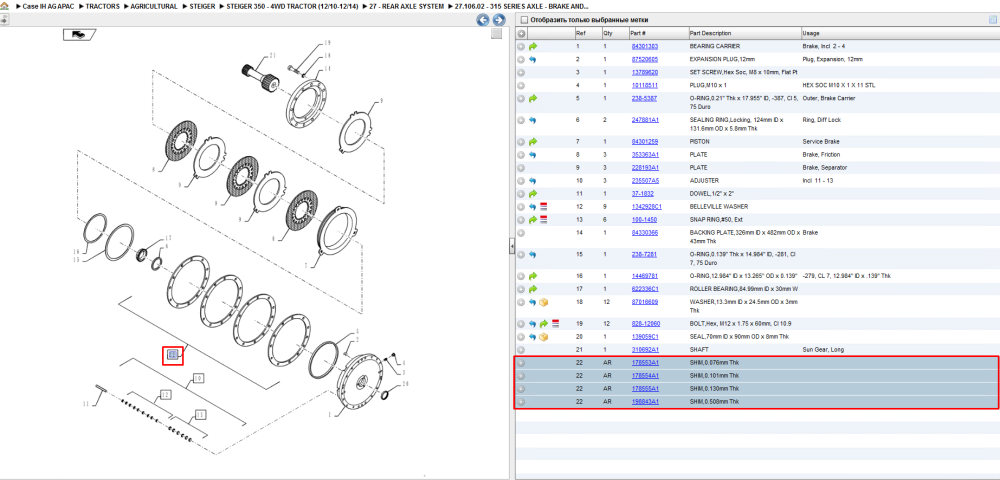Click green arrow on BOLT,Hex row
This screenshot has height=480, width=1000.
(x=544, y=323)
